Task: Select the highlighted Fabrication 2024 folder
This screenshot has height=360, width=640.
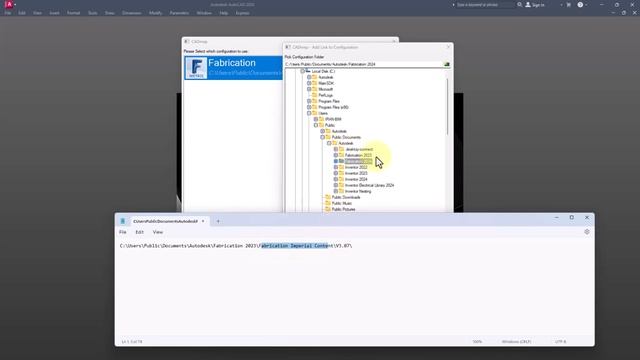Action: coord(358,161)
